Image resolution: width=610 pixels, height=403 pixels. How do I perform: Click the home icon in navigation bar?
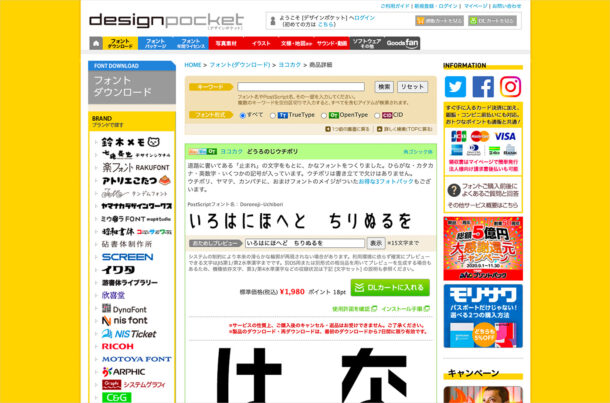pos(96,43)
